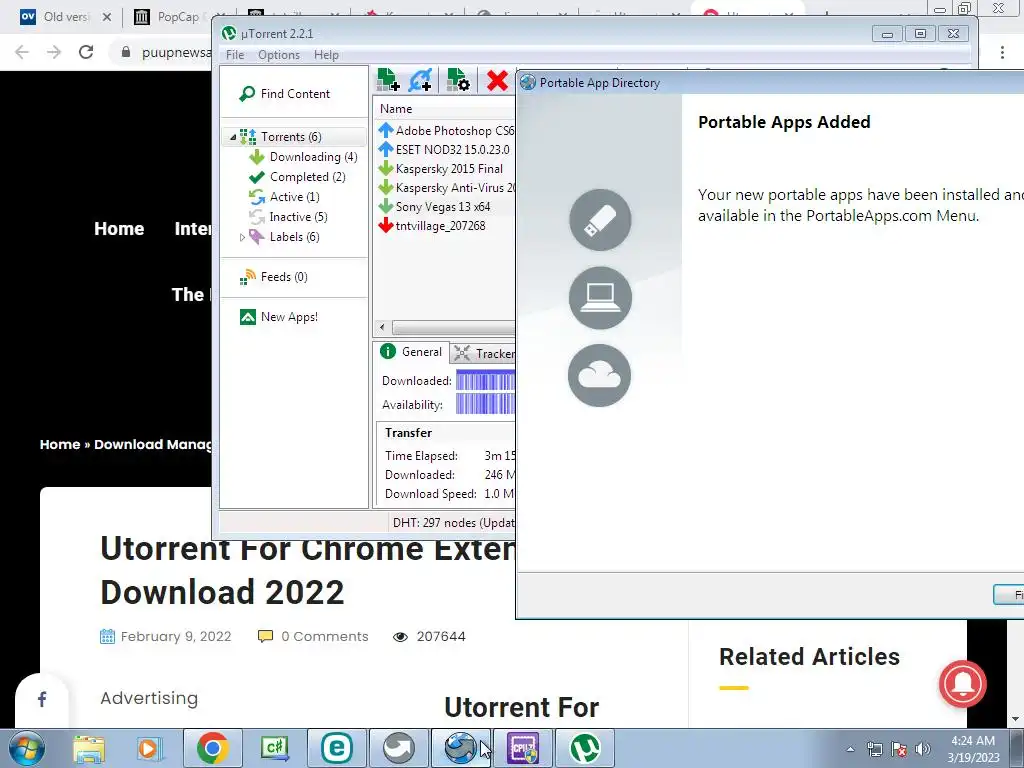Open the C# application icon in the taskbar

pyautogui.click(x=275, y=748)
